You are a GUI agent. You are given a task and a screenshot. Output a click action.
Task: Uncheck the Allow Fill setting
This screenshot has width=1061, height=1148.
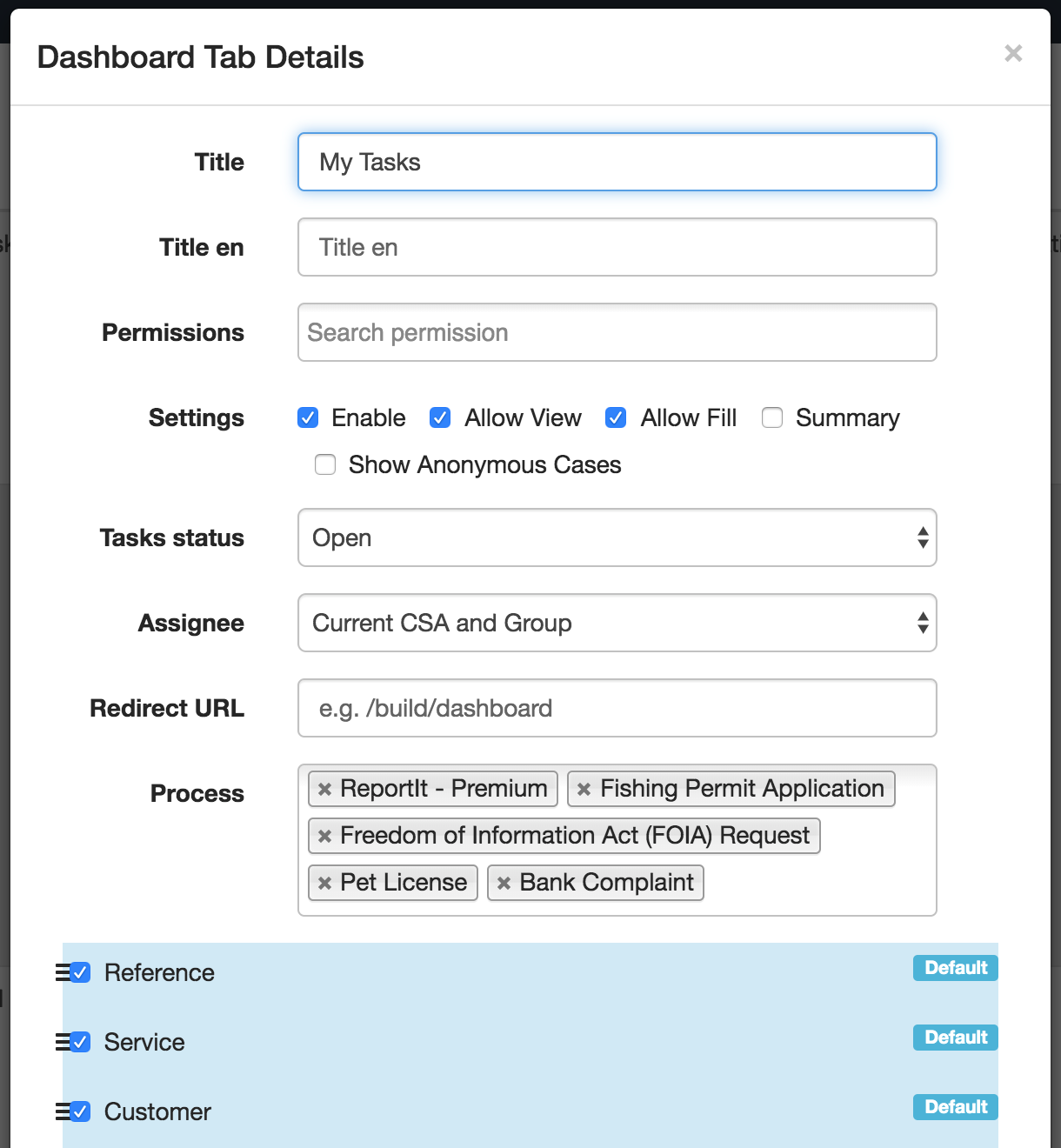pos(615,418)
